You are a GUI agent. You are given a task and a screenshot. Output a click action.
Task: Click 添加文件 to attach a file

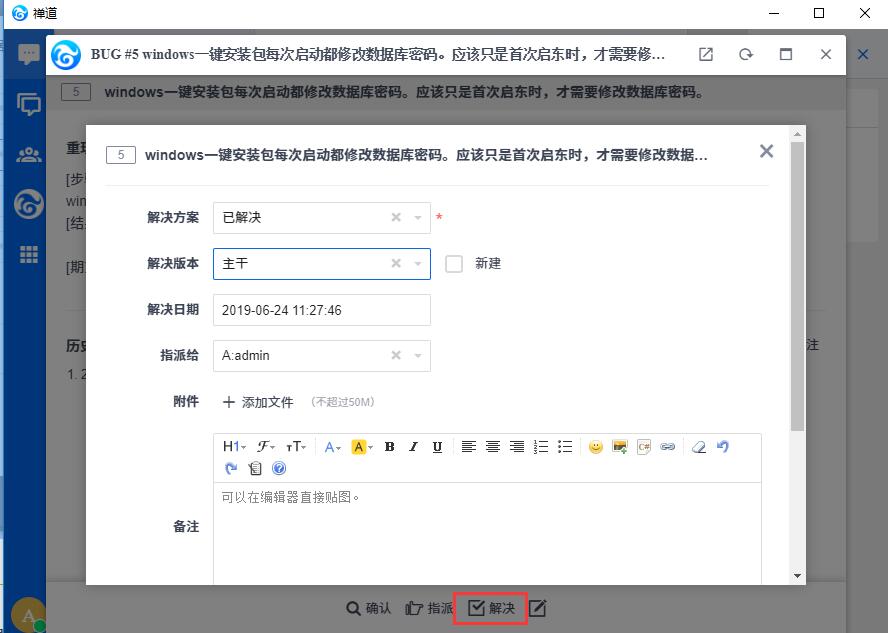(258, 402)
